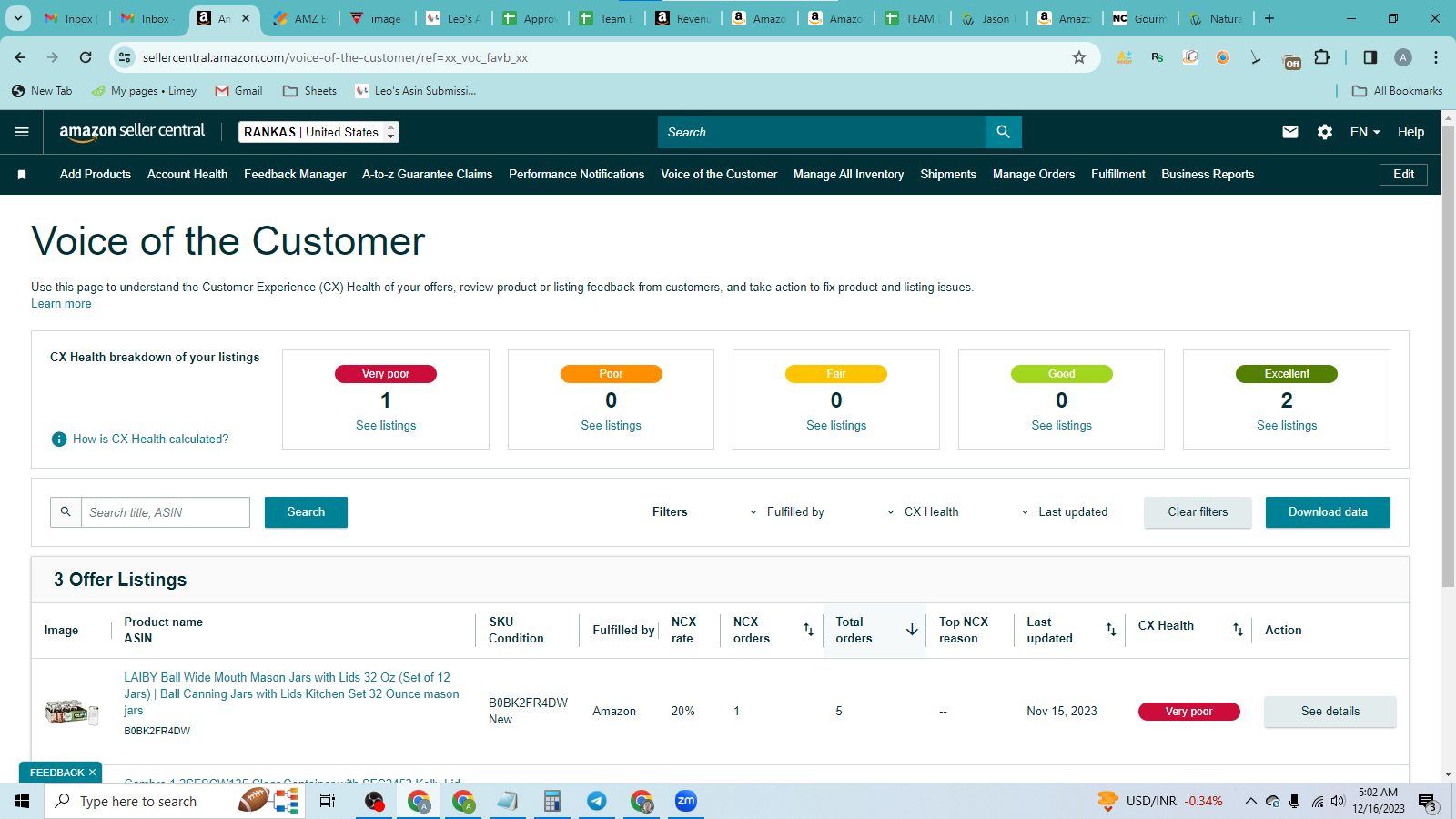The image size is (1456, 819).
Task: Open the Chrome side panel icon
Action: point(1370,57)
